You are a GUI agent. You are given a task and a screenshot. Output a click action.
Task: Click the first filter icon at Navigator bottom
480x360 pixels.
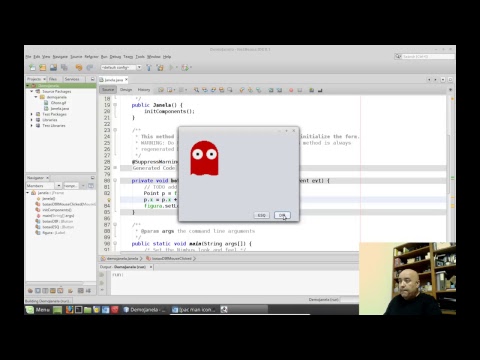tap(30, 291)
